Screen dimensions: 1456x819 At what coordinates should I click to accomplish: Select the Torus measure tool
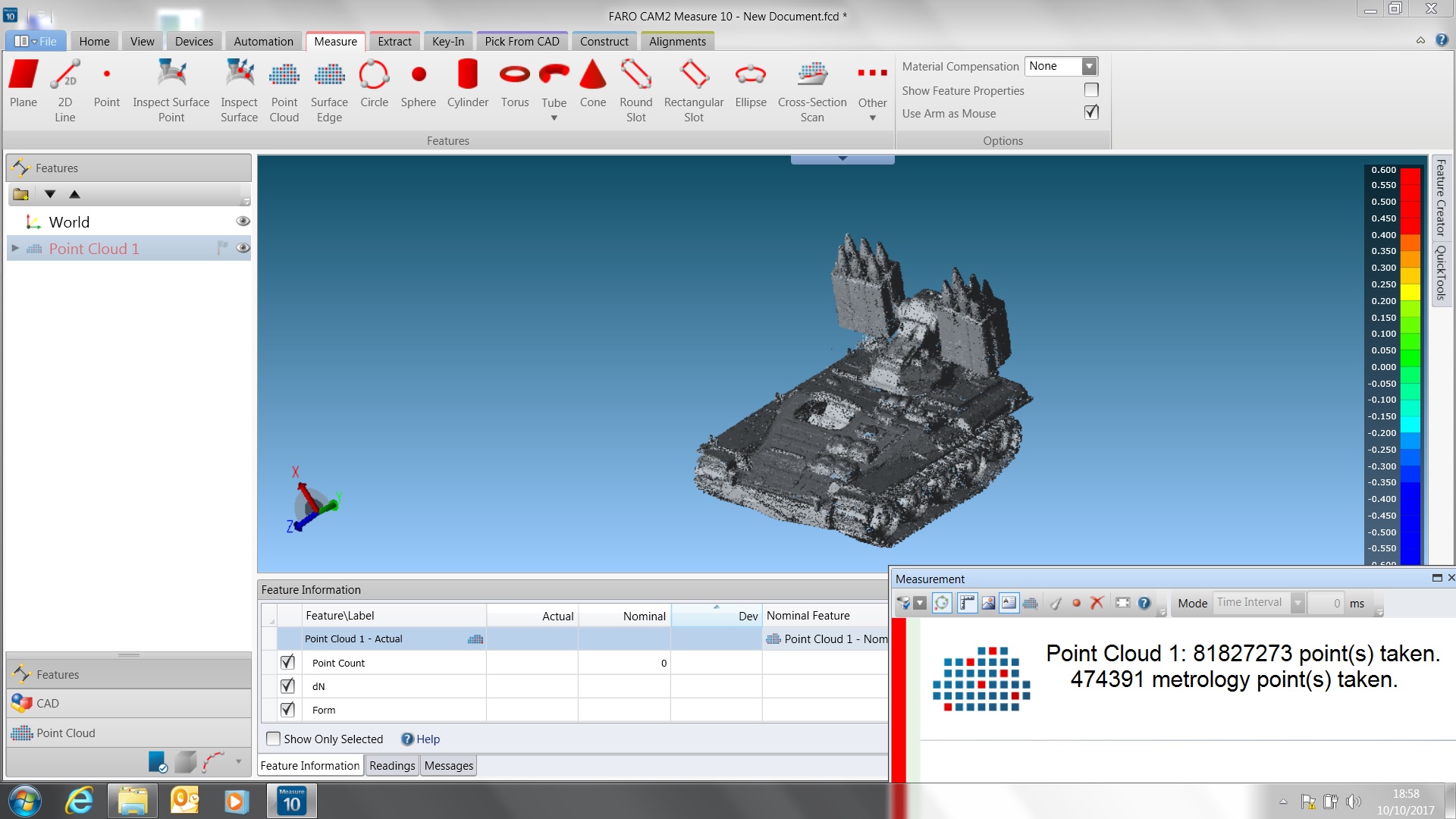(515, 84)
